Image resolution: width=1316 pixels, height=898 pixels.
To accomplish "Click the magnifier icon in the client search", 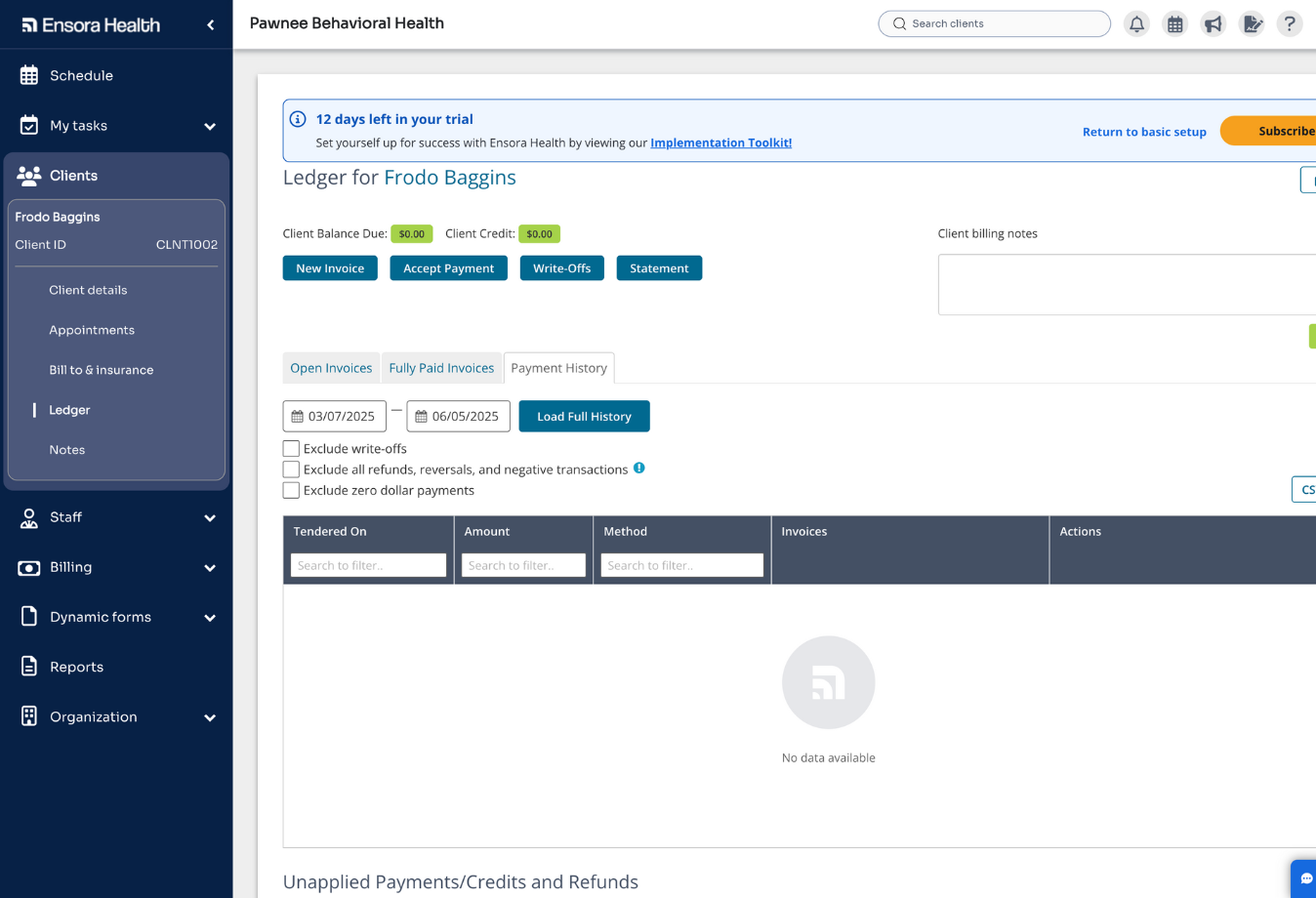I will 900,23.
